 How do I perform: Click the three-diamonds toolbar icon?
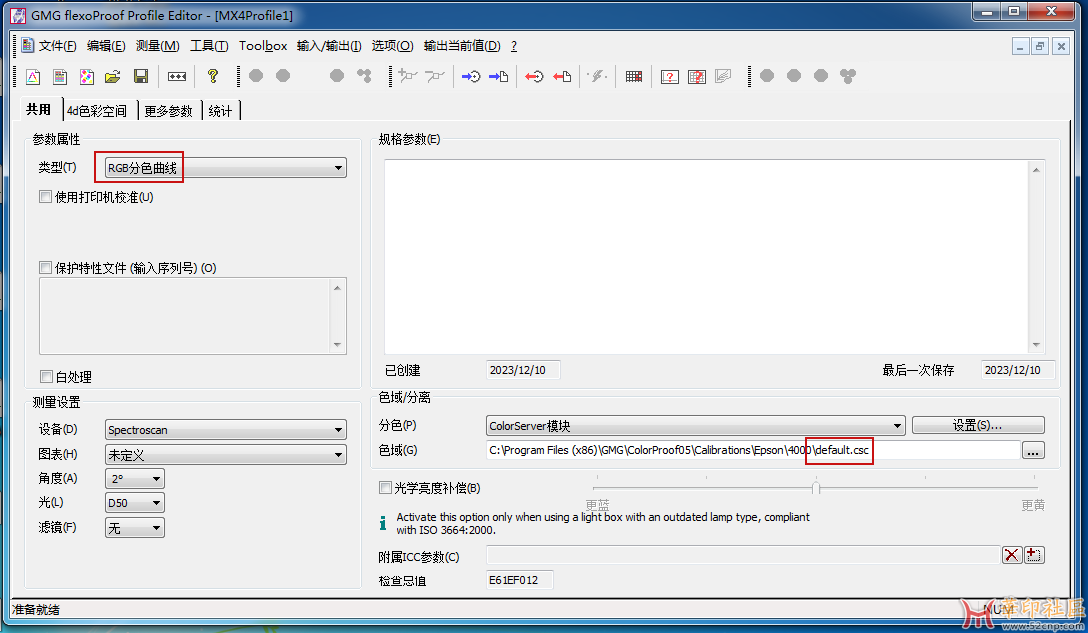pyautogui.click(x=177, y=76)
